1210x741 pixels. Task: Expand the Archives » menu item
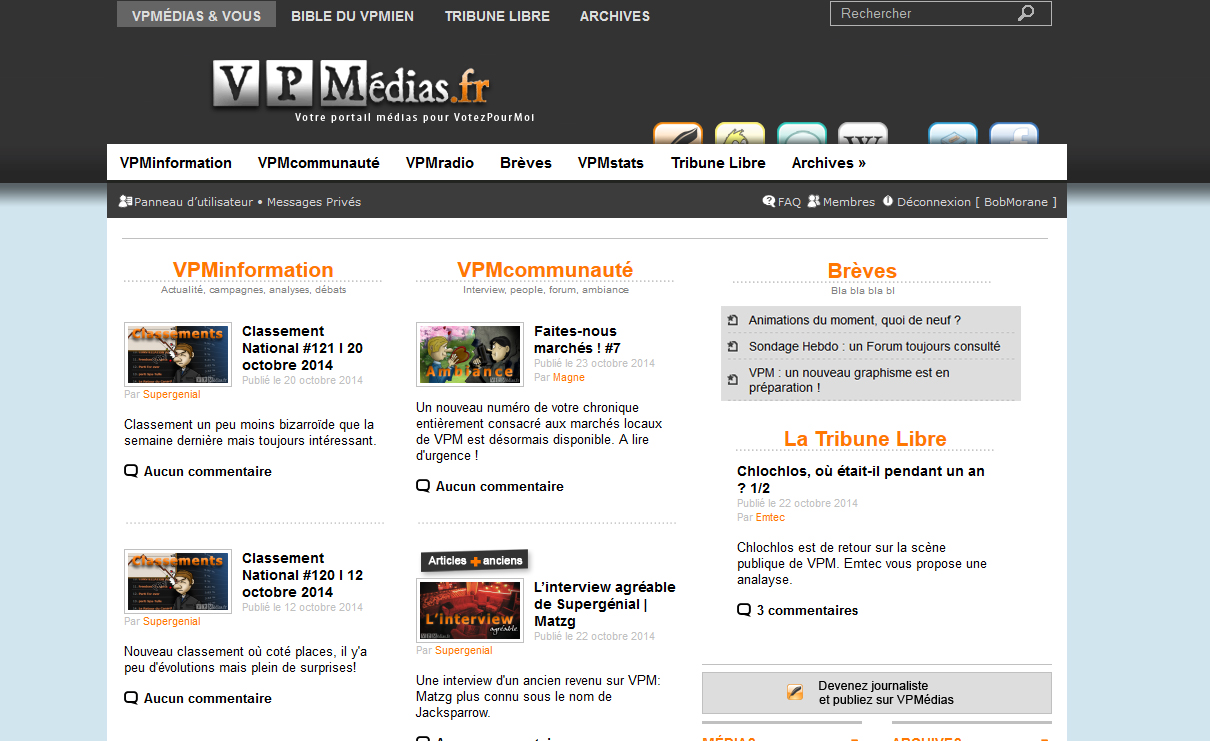829,163
